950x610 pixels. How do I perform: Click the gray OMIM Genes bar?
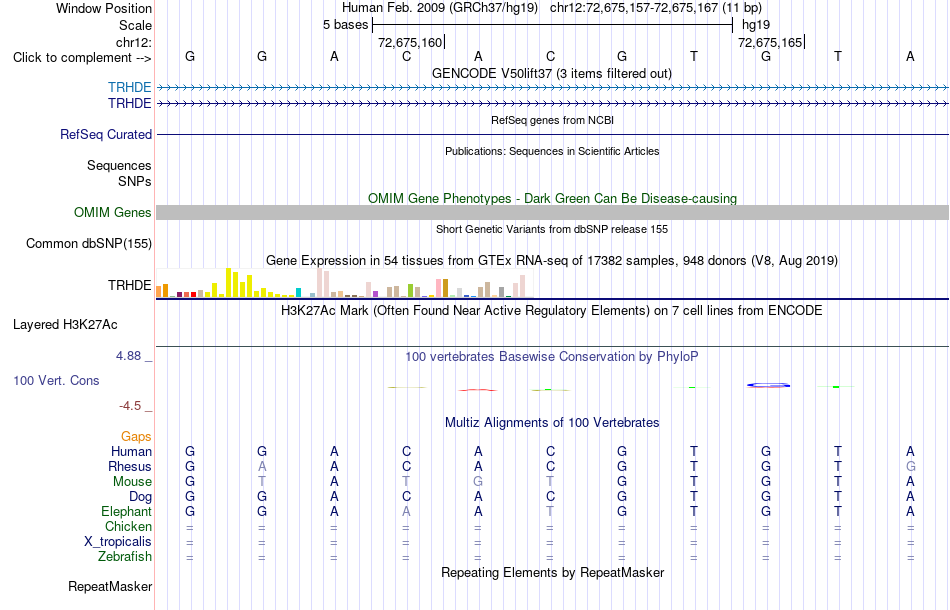(x=552, y=212)
